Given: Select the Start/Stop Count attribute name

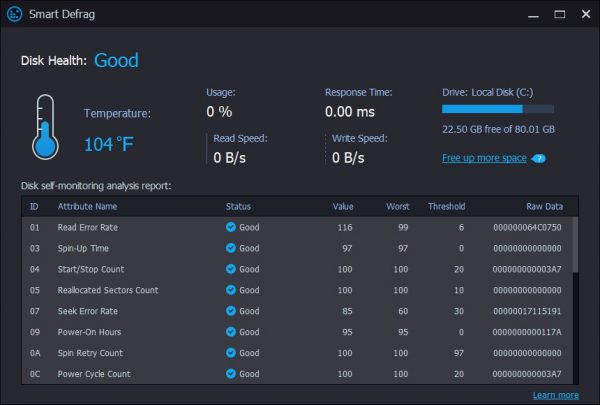Looking at the screenshot, I should (x=91, y=269).
